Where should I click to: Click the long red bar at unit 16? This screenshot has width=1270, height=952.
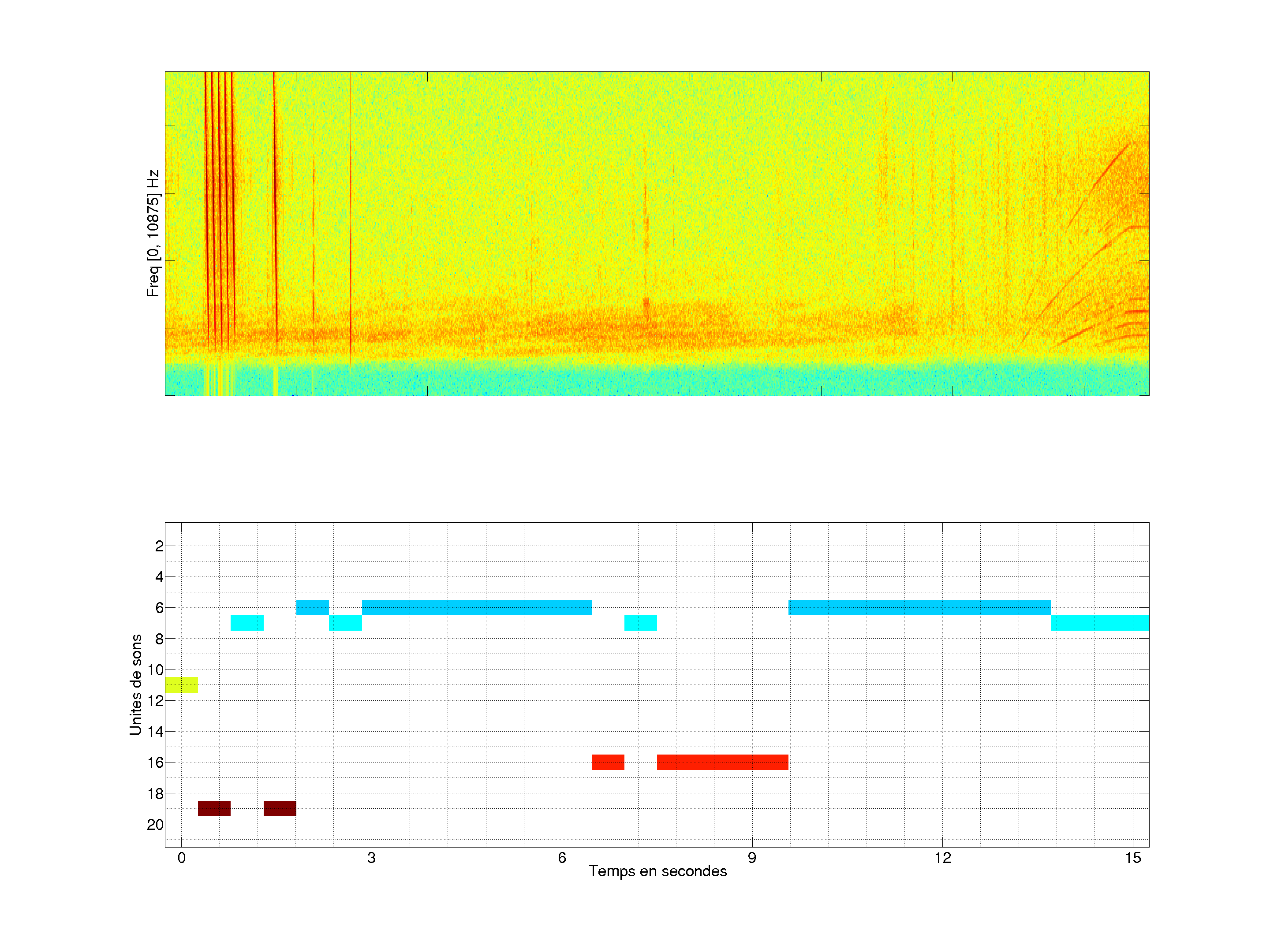point(722,762)
